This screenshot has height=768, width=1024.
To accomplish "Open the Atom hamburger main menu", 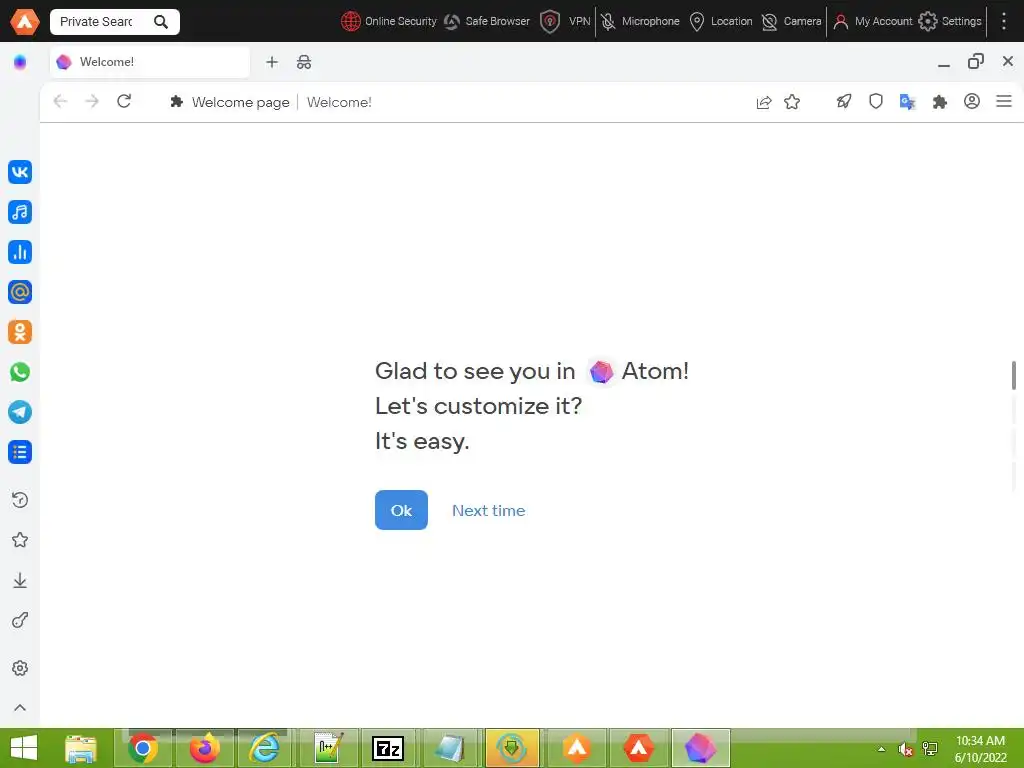I will [x=1004, y=101].
